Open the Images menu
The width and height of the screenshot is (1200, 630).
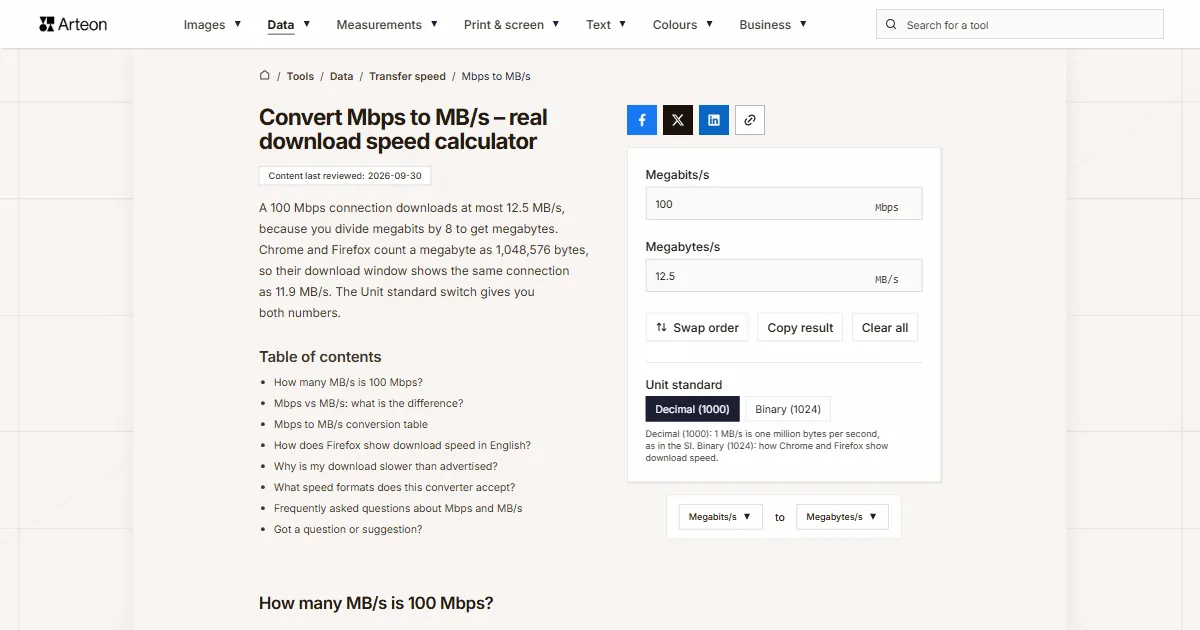[x=212, y=25]
